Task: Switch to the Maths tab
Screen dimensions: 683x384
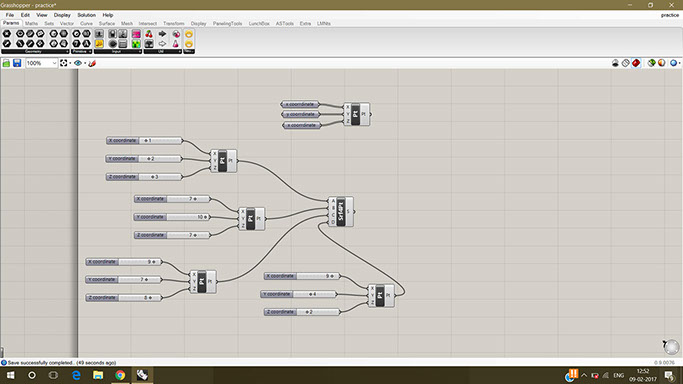Action: (31, 24)
